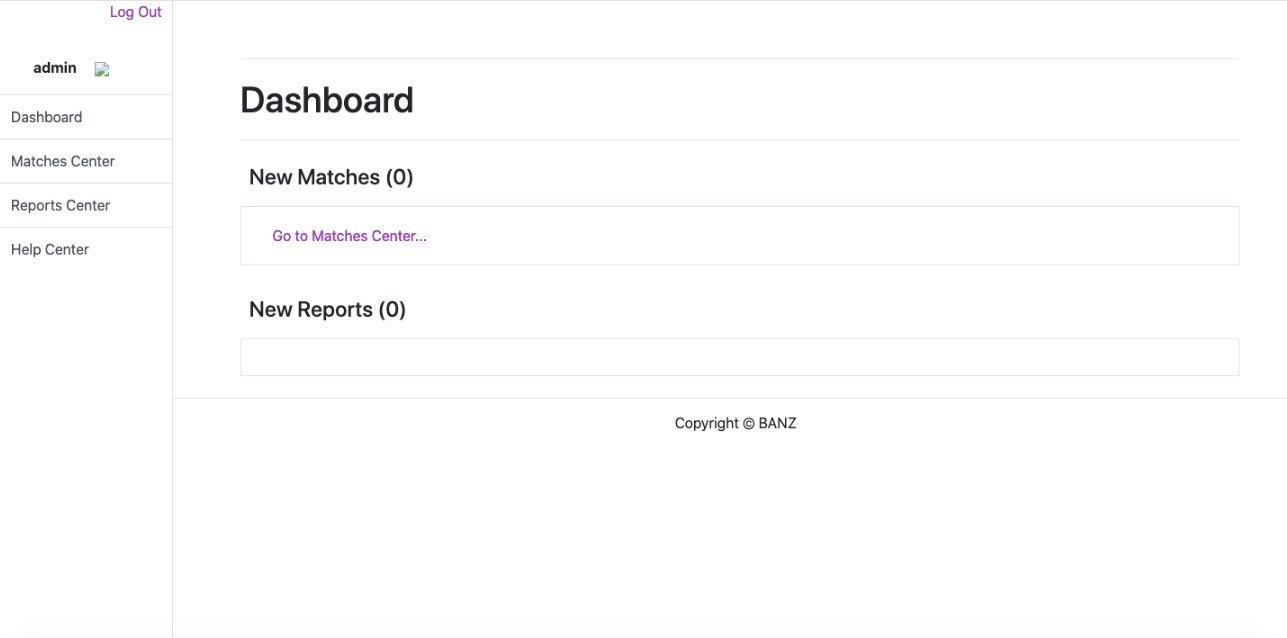Open Matches Center from the sidebar
The image size is (1287, 638).
pos(63,161)
